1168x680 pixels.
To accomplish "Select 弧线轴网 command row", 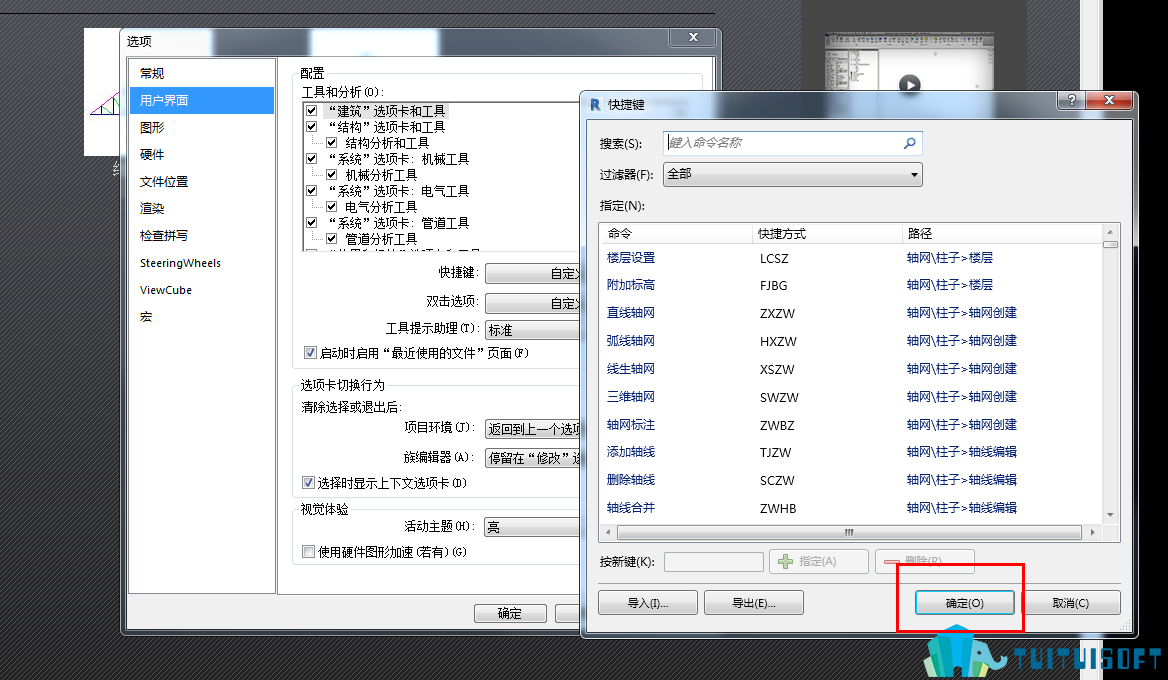I will point(851,341).
